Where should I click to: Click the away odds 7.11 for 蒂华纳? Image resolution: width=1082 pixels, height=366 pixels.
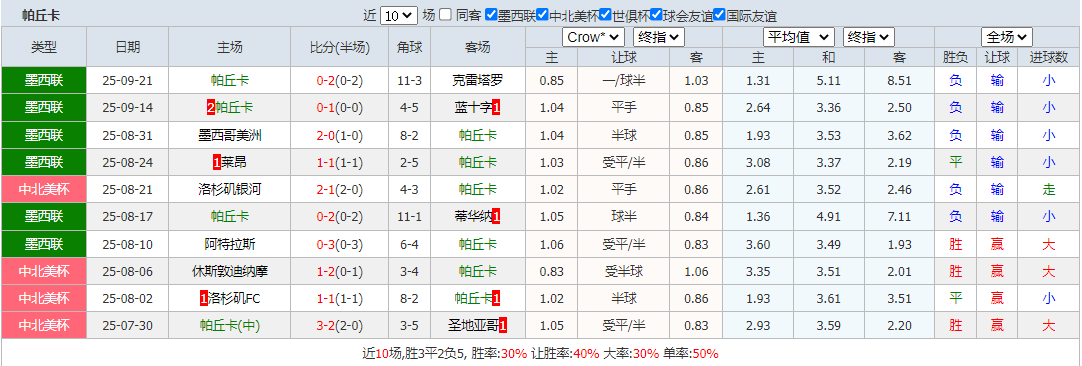point(898,217)
